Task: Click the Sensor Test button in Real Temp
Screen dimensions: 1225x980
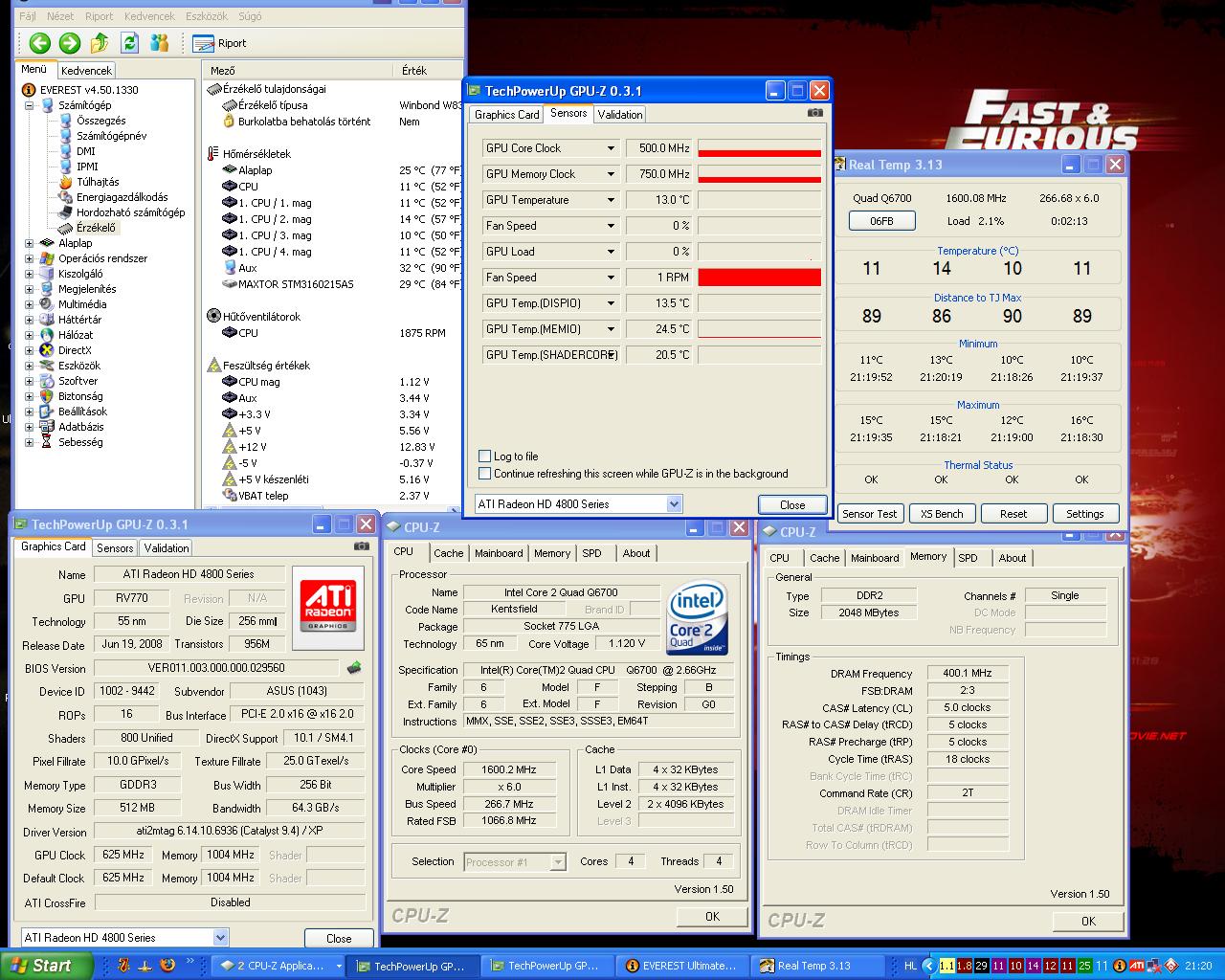Action: (870, 514)
